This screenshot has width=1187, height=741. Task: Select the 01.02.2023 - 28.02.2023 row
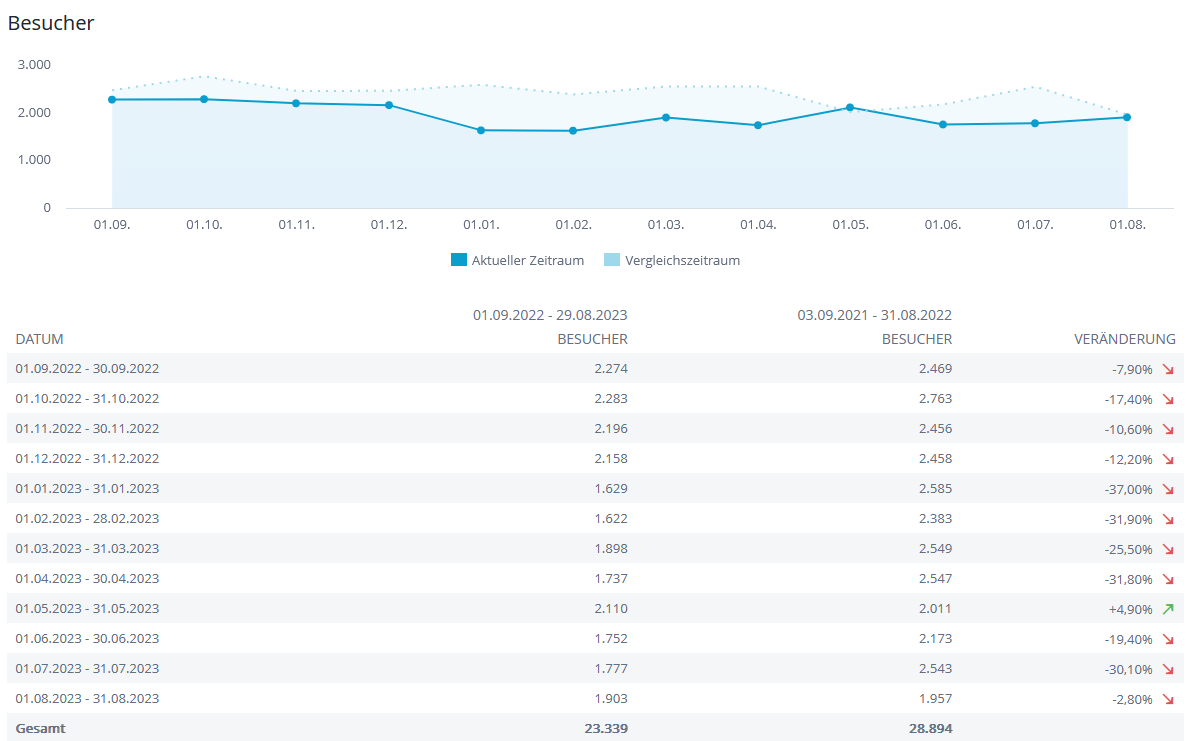[x=87, y=519]
